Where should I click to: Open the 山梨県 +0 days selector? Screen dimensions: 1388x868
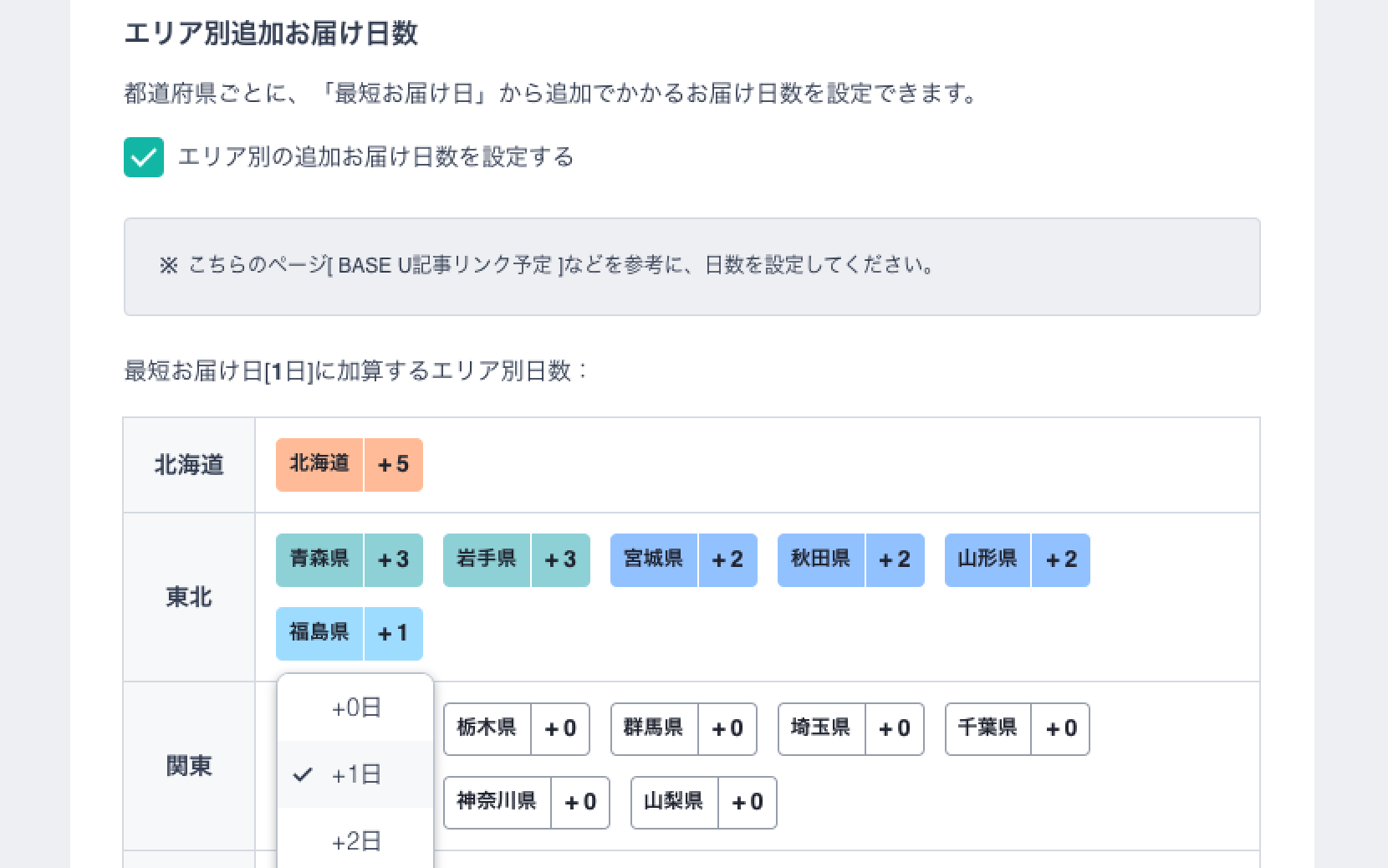tap(704, 803)
